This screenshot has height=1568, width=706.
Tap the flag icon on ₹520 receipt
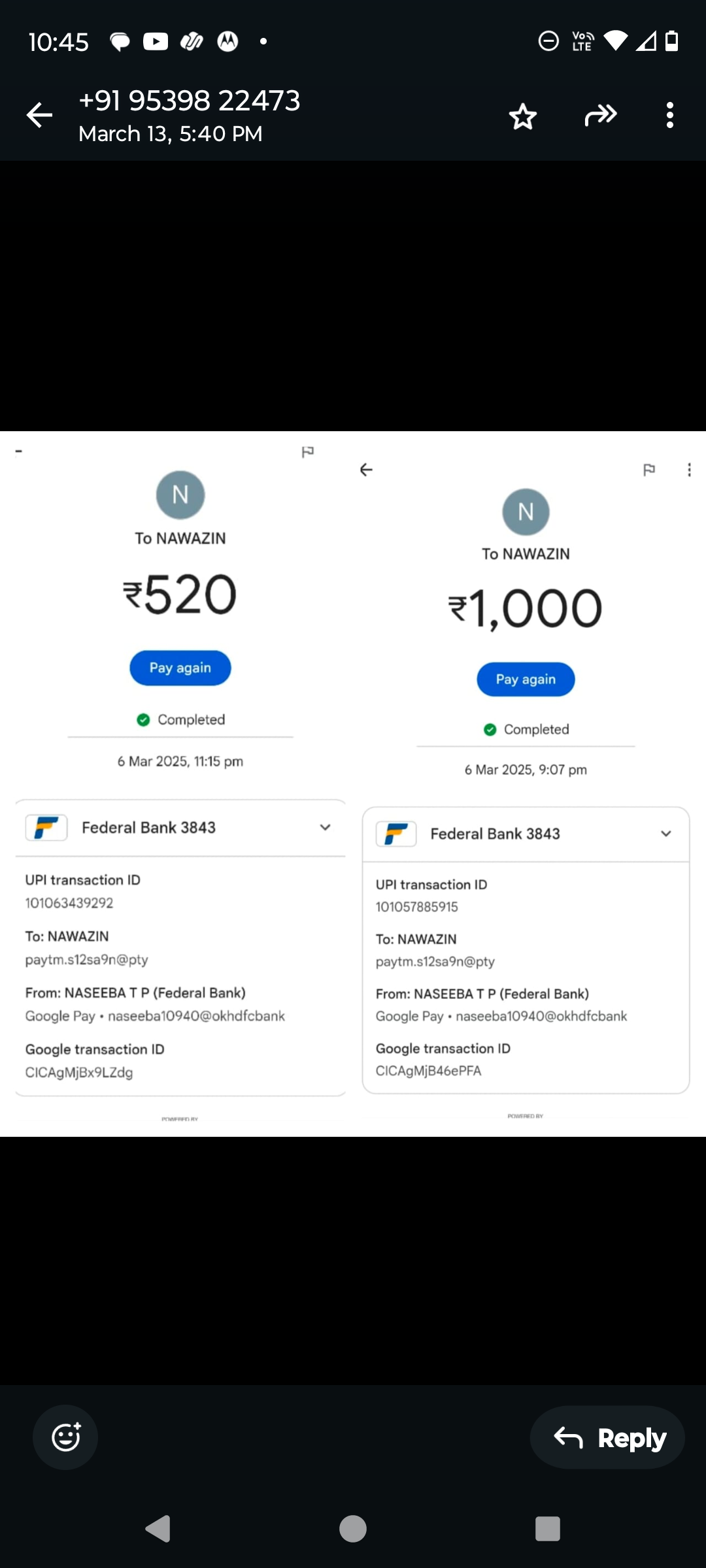(x=307, y=452)
